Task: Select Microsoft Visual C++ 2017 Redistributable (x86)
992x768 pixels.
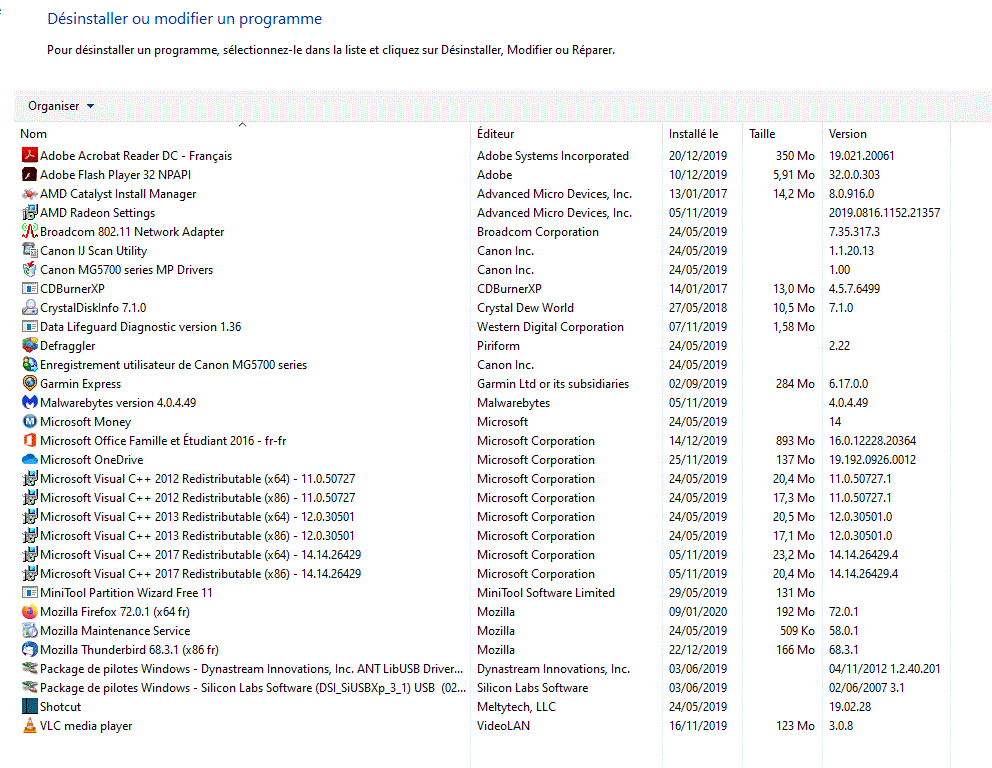Action: [201, 573]
